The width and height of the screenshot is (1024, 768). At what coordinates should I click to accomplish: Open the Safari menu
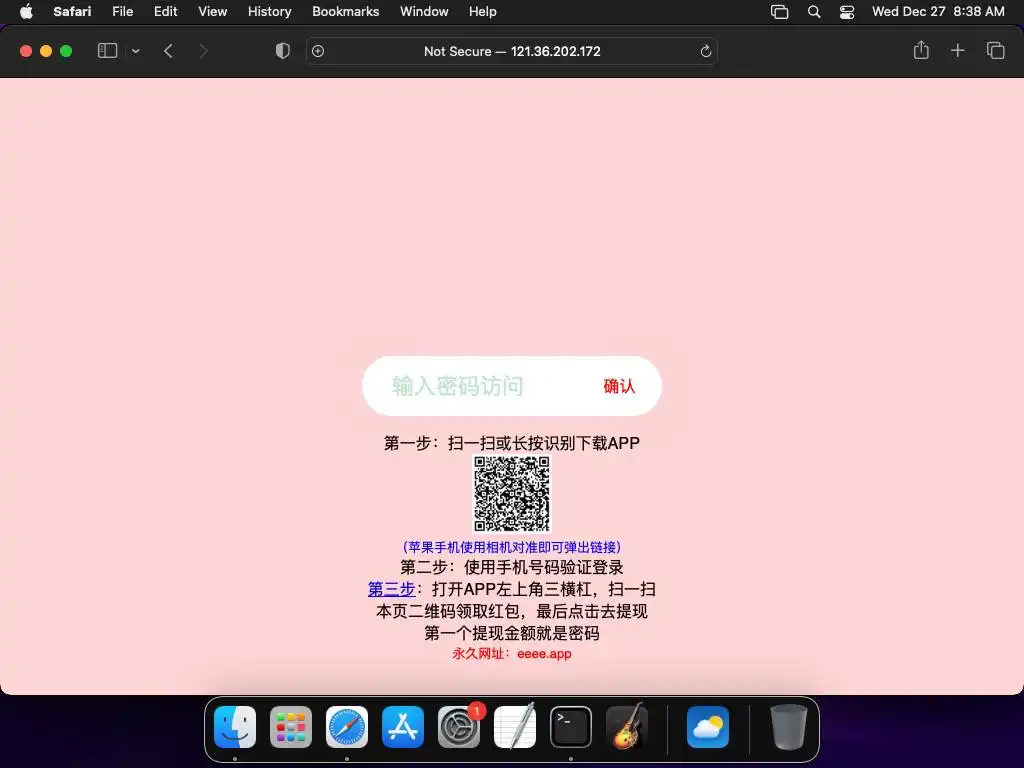coord(72,11)
